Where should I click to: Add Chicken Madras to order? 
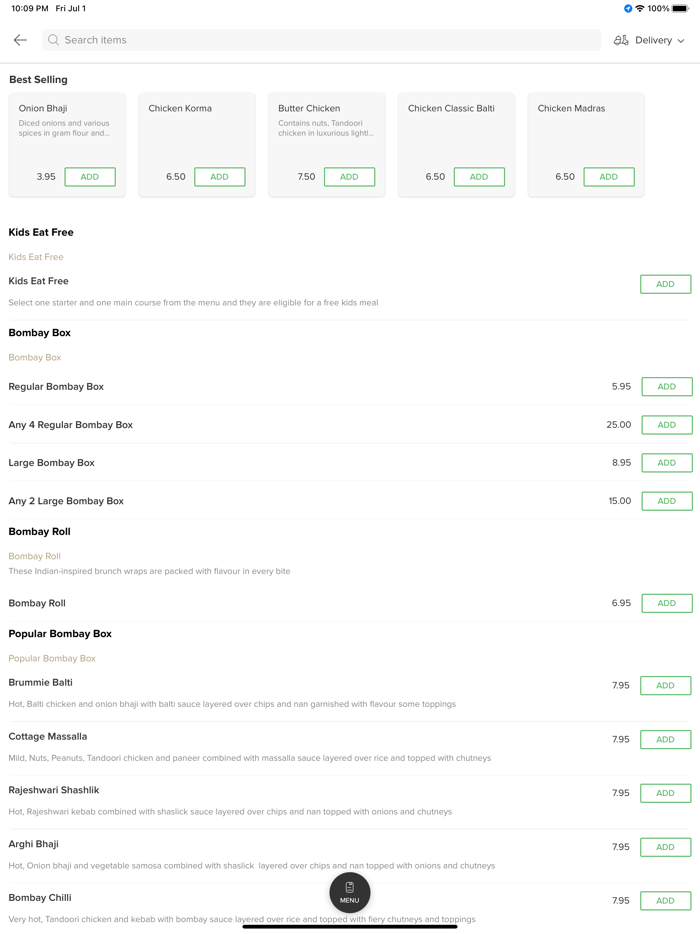(x=609, y=177)
